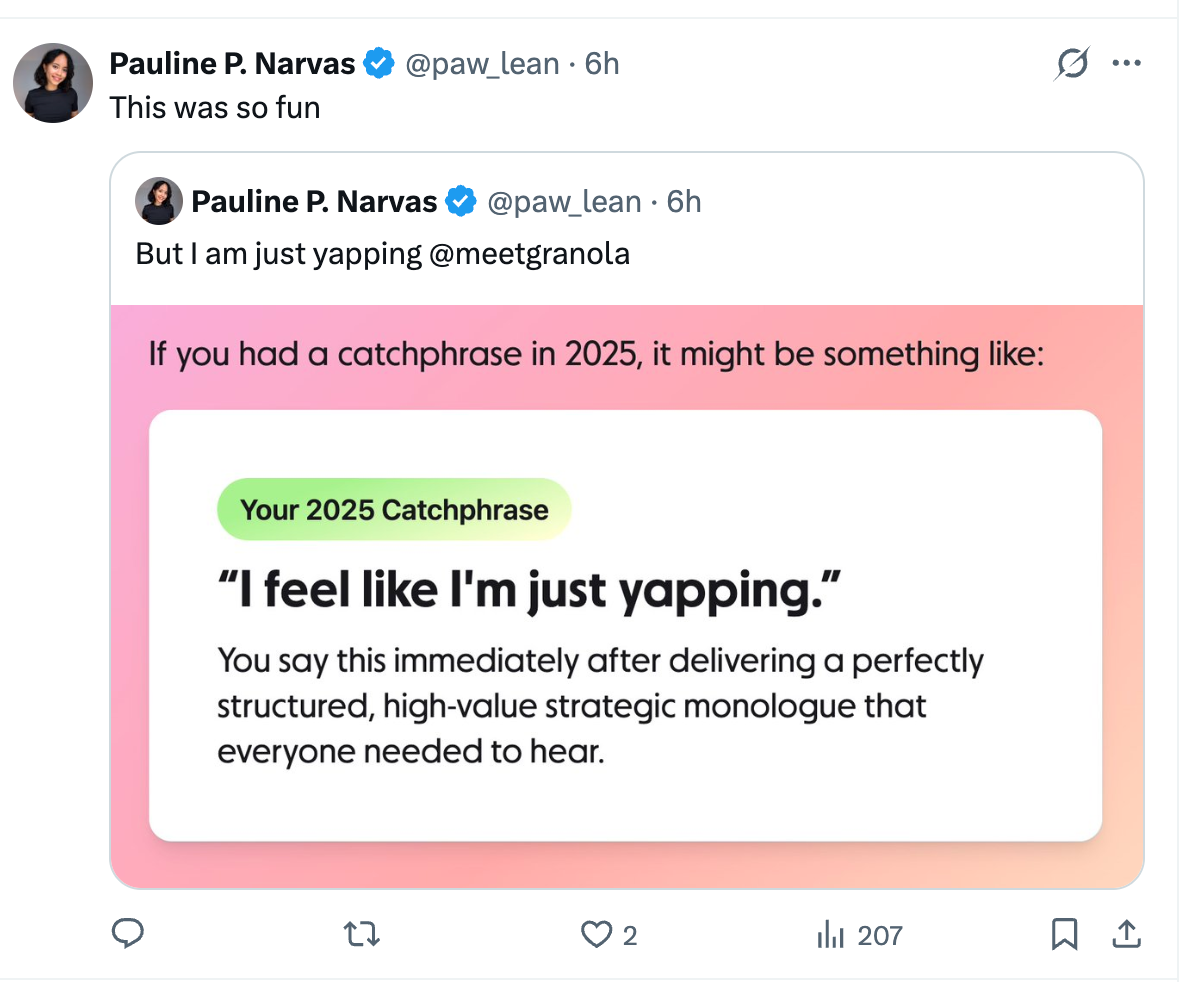This screenshot has width=1182, height=982.
Task: Click the reply comment icon
Action: click(127, 934)
